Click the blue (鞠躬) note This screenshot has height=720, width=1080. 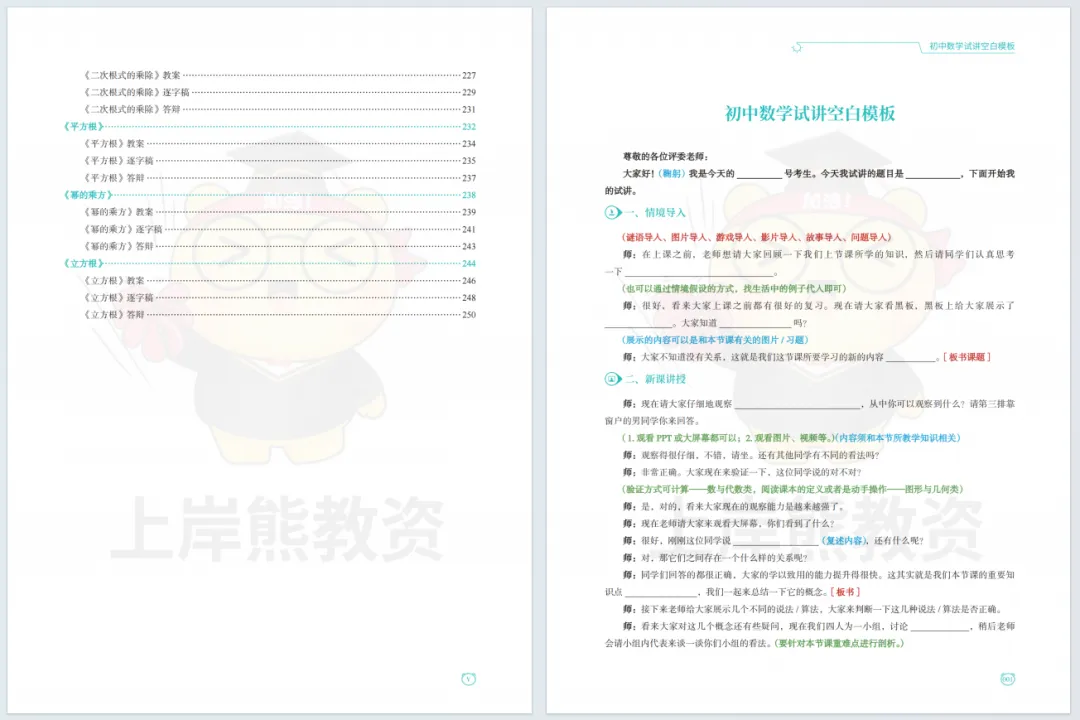click(x=672, y=174)
